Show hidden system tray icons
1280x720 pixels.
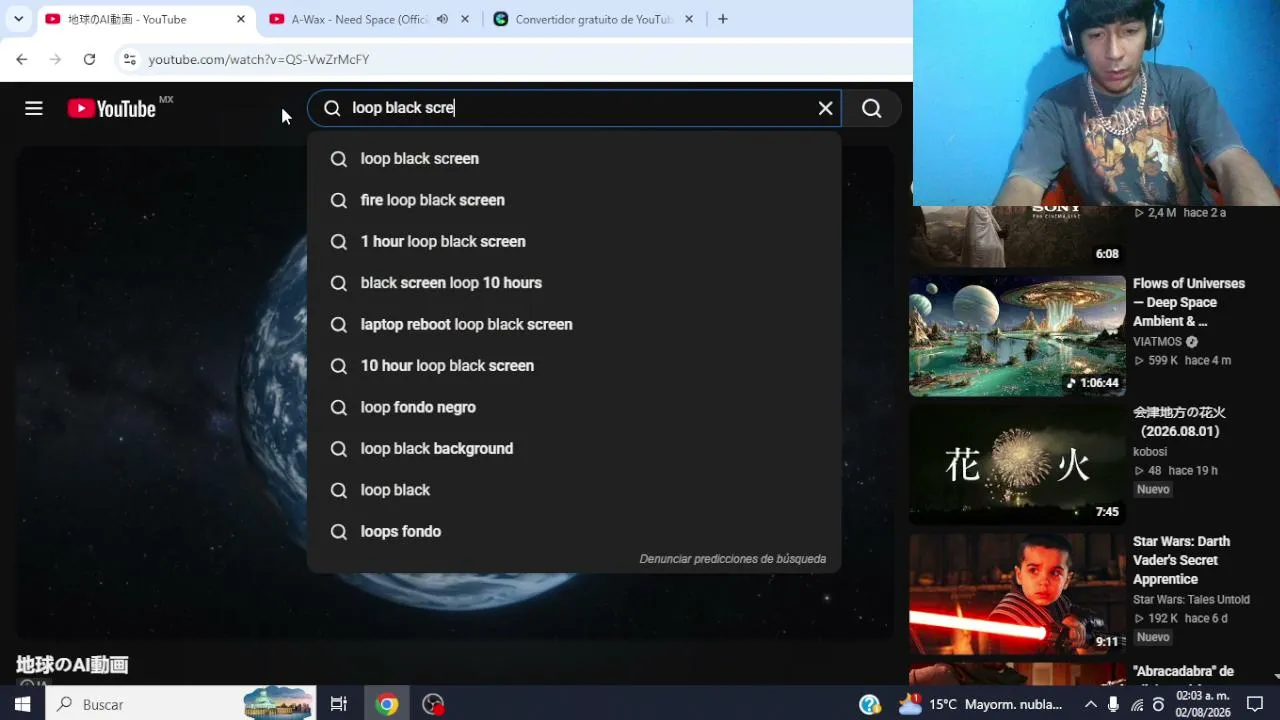pyautogui.click(x=1091, y=704)
